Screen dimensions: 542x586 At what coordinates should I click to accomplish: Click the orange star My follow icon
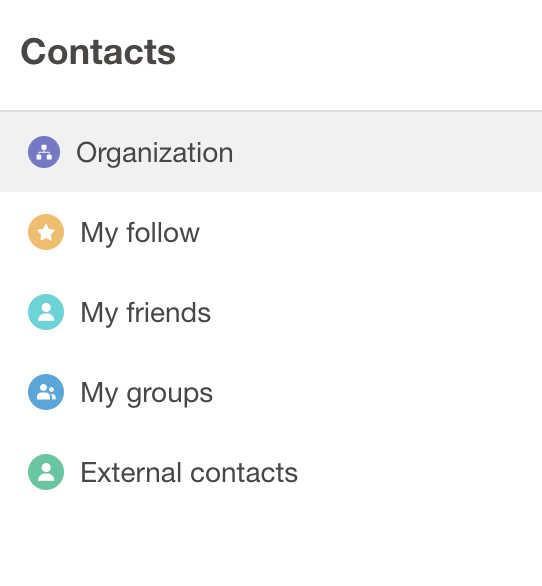click(x=46, y=232)
